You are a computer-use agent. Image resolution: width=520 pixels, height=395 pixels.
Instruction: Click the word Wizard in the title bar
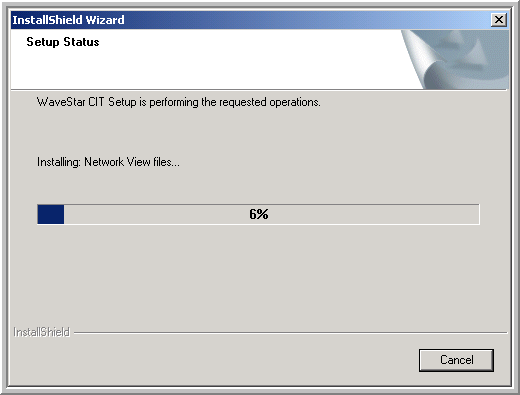point(105,20)
